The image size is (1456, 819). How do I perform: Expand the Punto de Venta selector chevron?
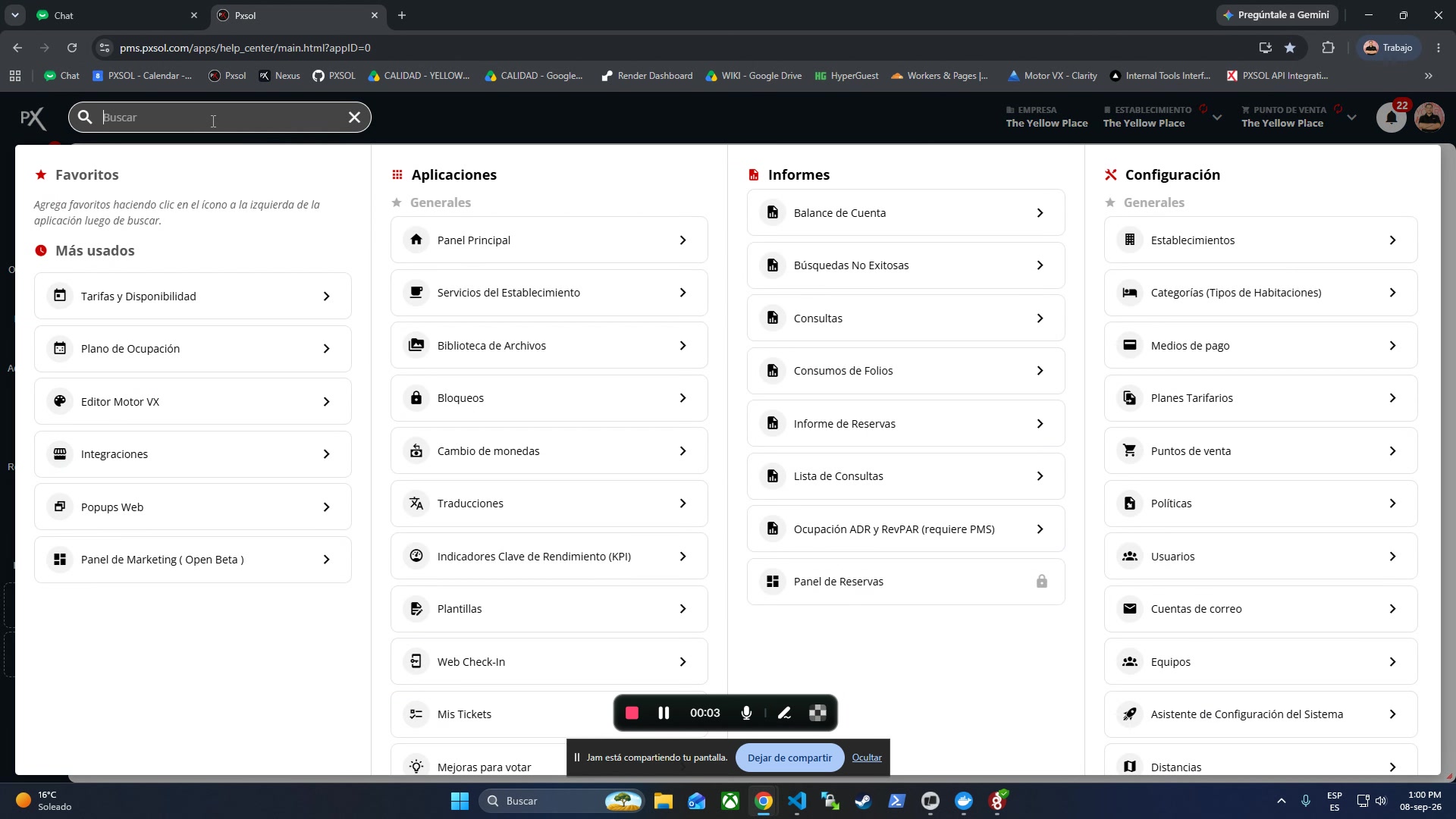tap(1351, 118)
